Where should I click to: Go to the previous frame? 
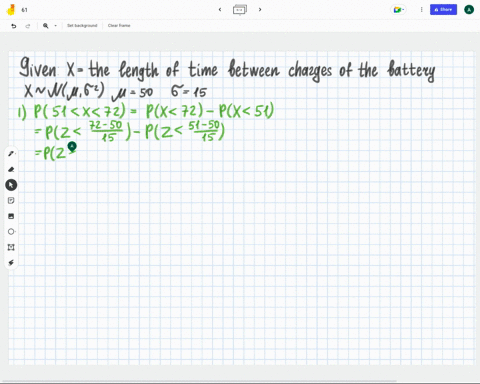pyautogui.click(x=220, y=10)
